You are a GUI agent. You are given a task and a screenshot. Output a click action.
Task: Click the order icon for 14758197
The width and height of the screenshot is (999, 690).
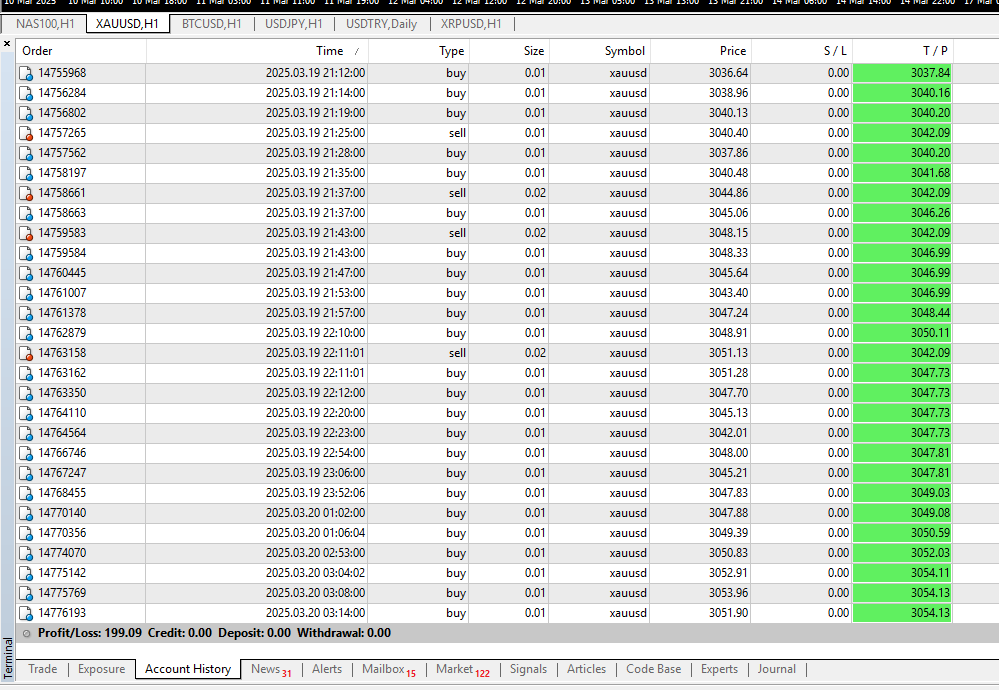pyautogui.click(x=26, y=173)
